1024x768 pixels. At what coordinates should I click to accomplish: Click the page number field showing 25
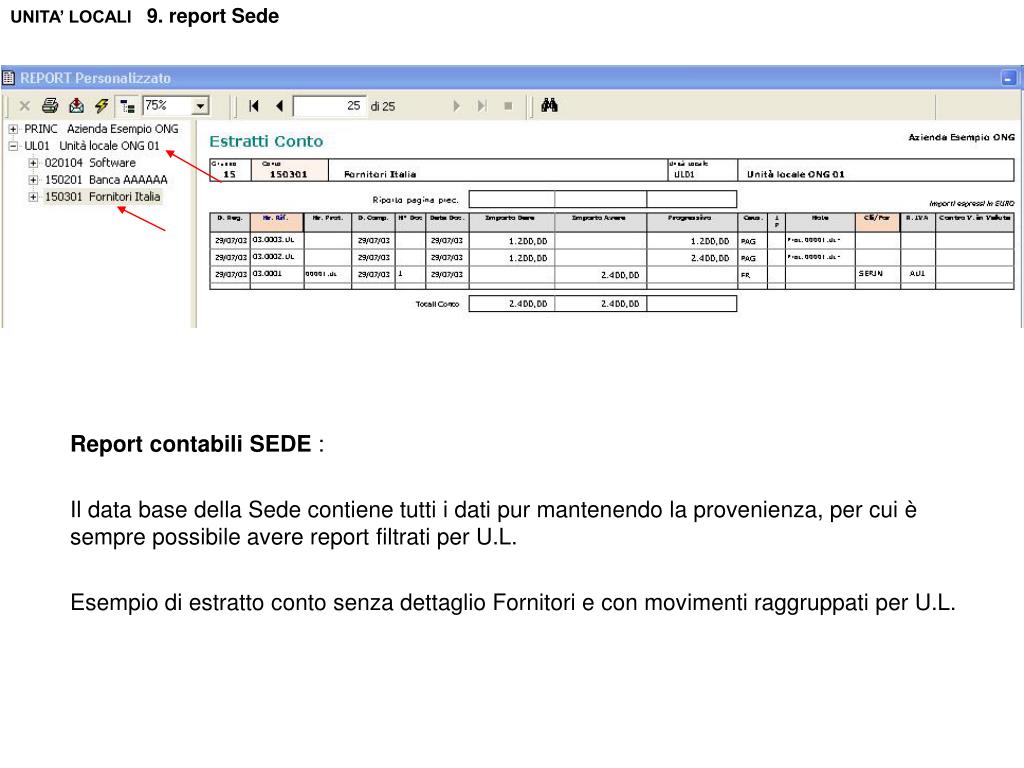point(328,106)
